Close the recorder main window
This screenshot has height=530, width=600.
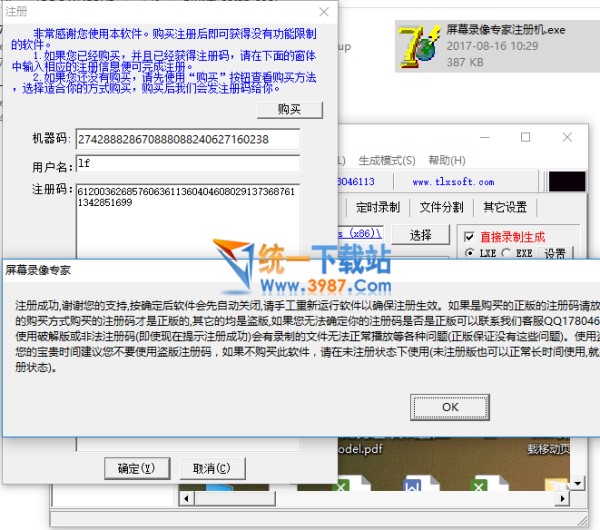(567, 137)
